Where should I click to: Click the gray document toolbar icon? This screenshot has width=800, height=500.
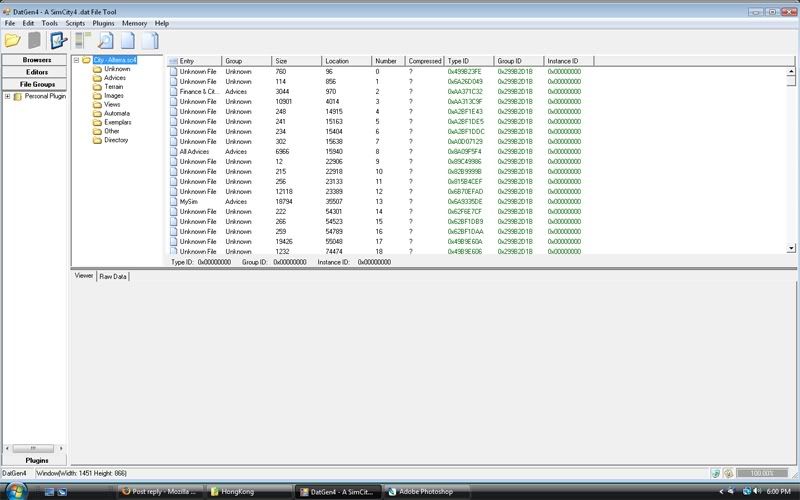pos(34,40)
